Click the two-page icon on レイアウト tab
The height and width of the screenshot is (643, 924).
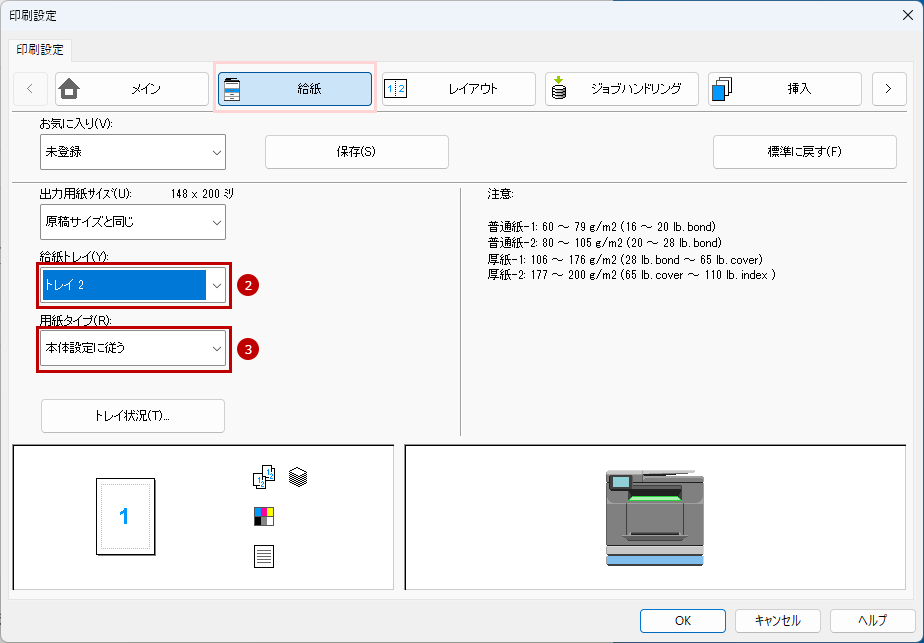click(395, 89)
